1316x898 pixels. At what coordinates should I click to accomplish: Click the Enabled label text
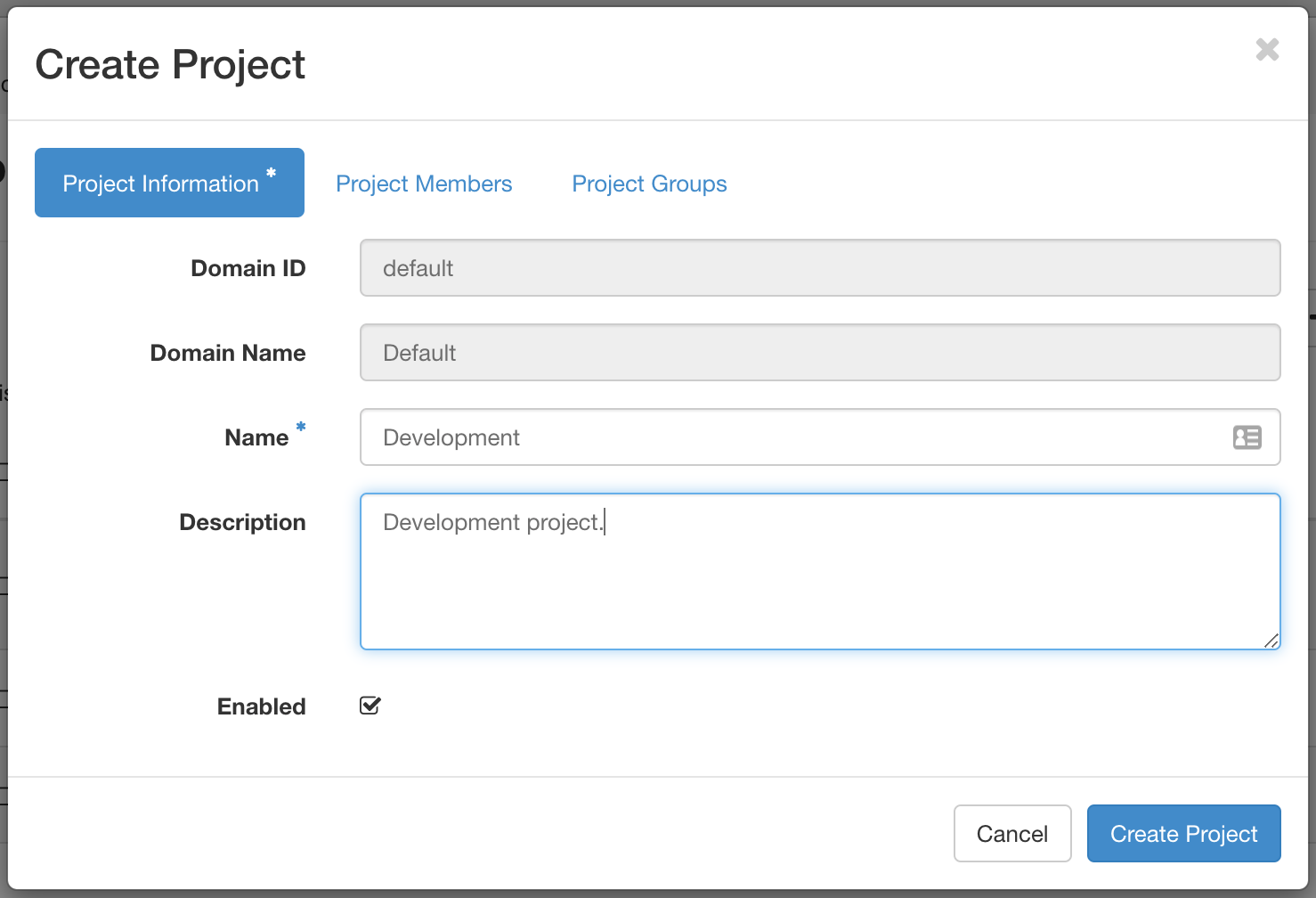(x=261, y=706)
